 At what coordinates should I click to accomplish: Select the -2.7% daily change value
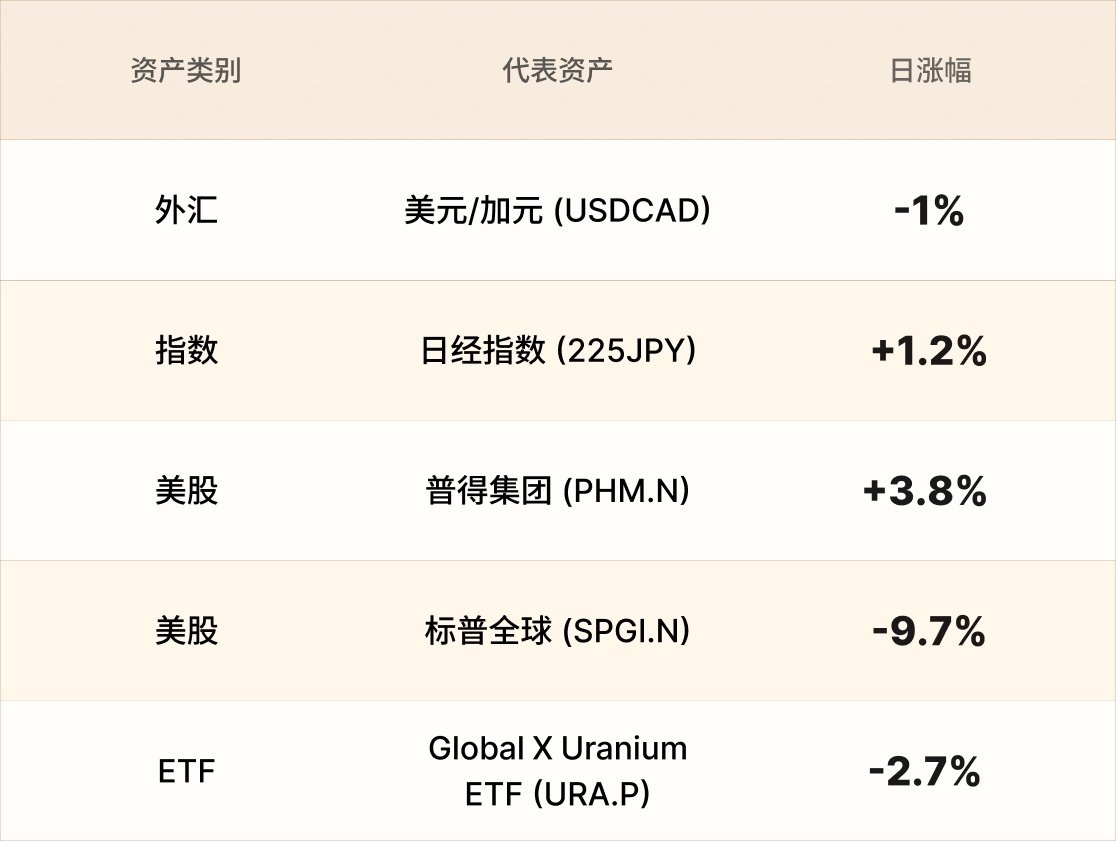tap(925, 771)
